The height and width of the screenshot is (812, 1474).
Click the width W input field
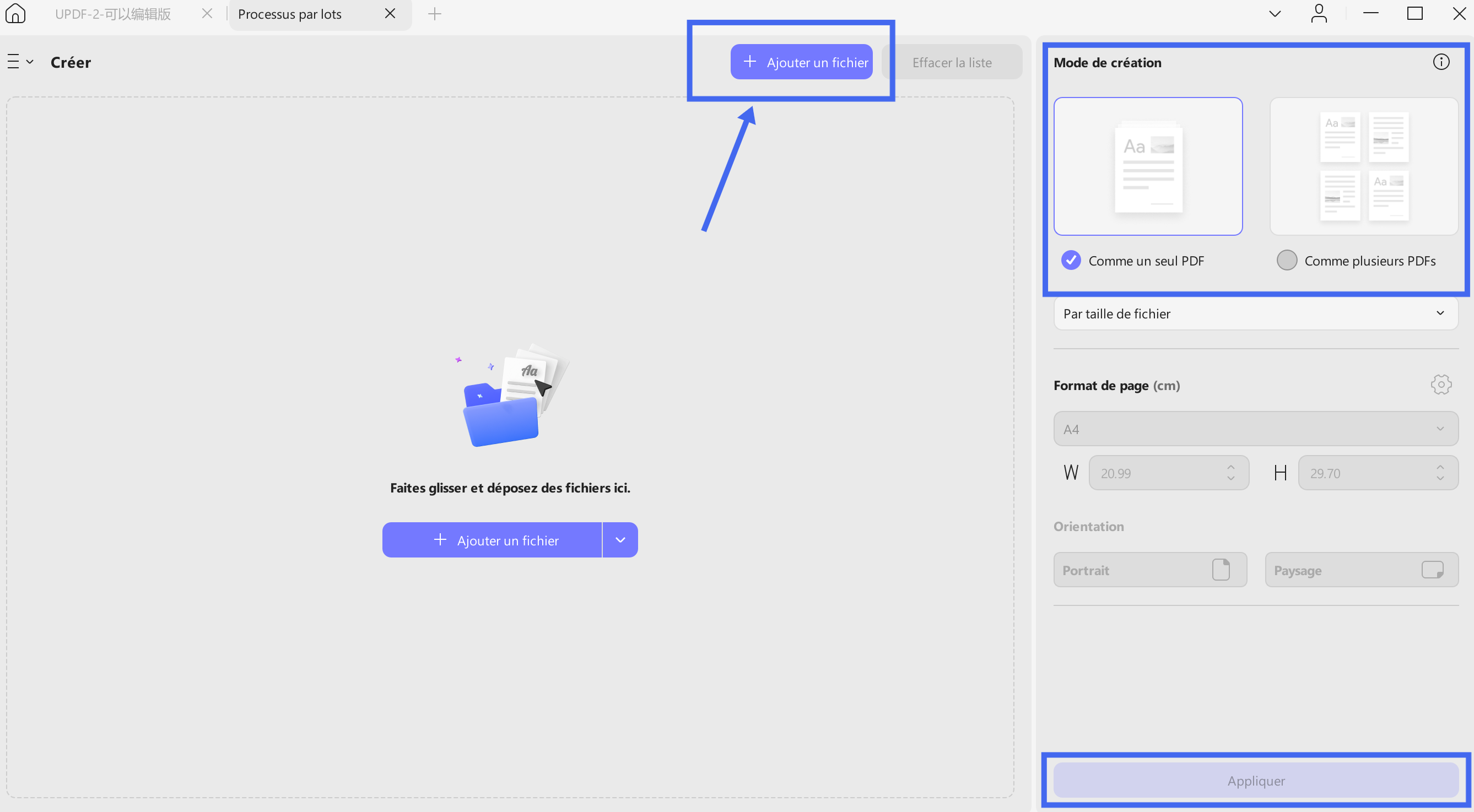[x=1168, y=473]
